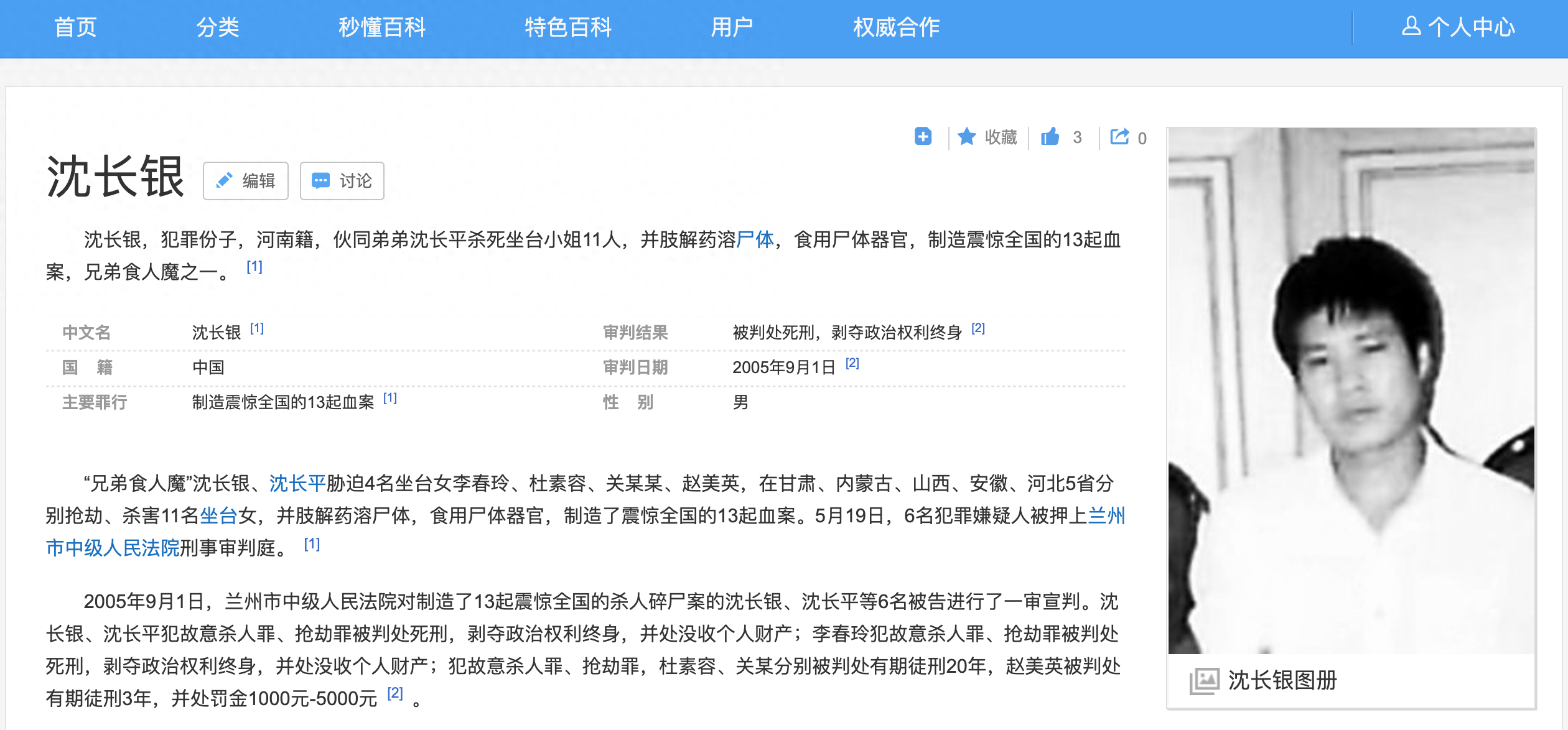Open the 沈长平 hyperlink
This screenshot has height=730, width=1568.
coord(297,483)
